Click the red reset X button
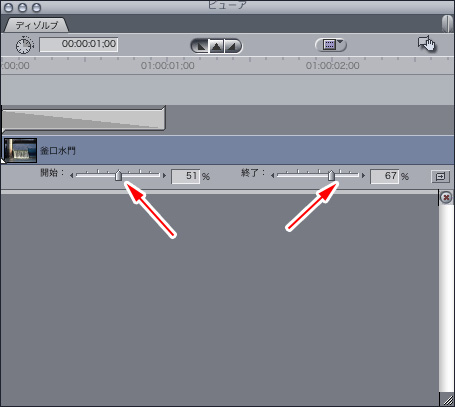The height and width of the screenshot is (407, 455). [x=446, y=197]
